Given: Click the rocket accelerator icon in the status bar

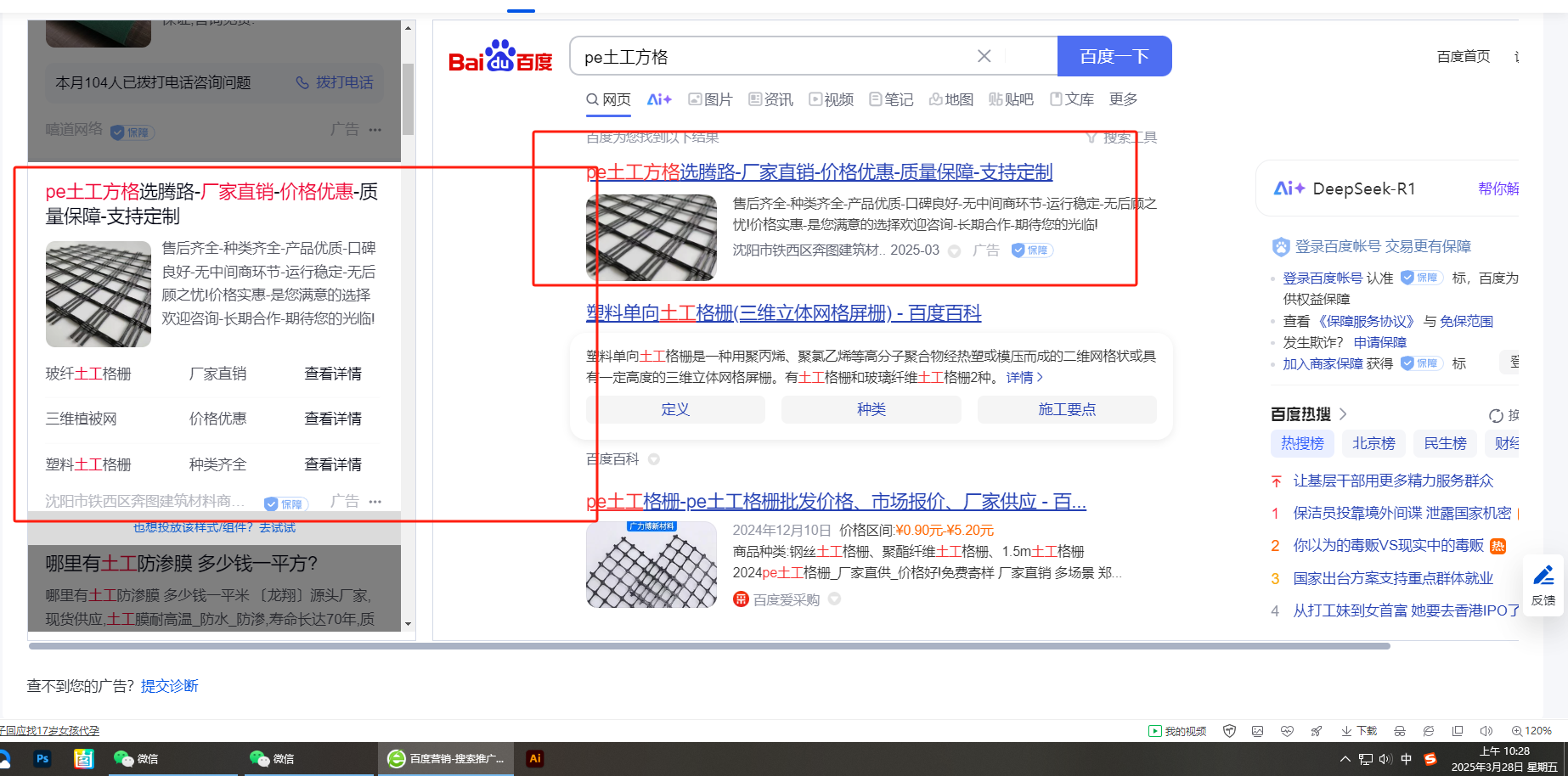Looking at the screenshot, I should pos(1316,731).
